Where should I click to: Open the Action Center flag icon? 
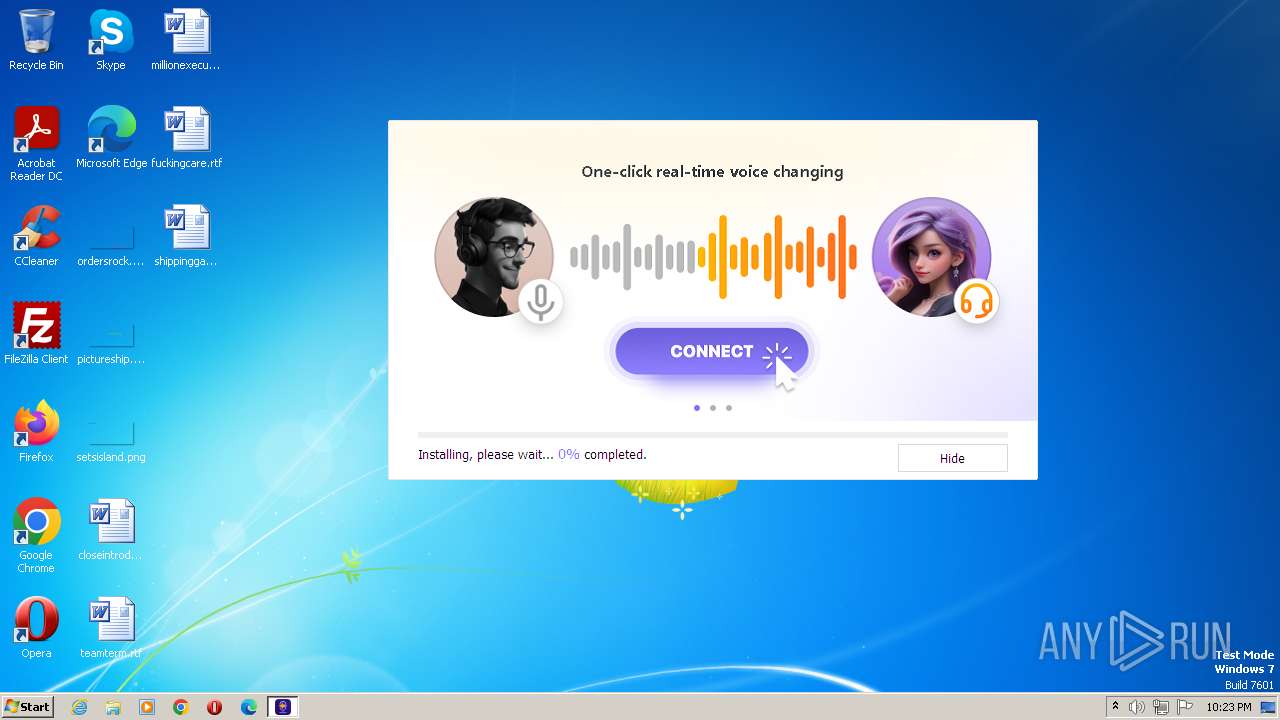[x=1185, y=707]
